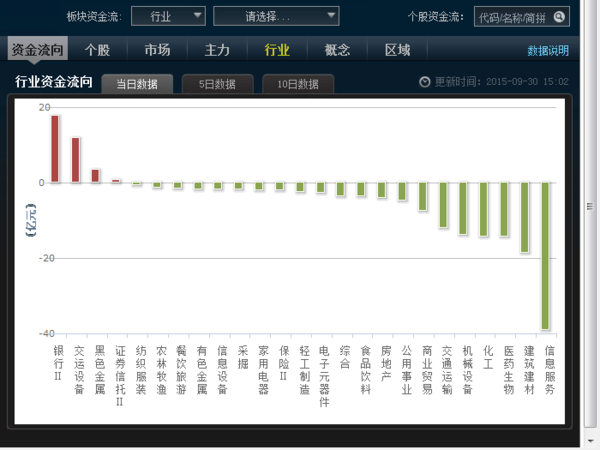
Task: Click the 房地产 green bar
Action: coord(382,190)
